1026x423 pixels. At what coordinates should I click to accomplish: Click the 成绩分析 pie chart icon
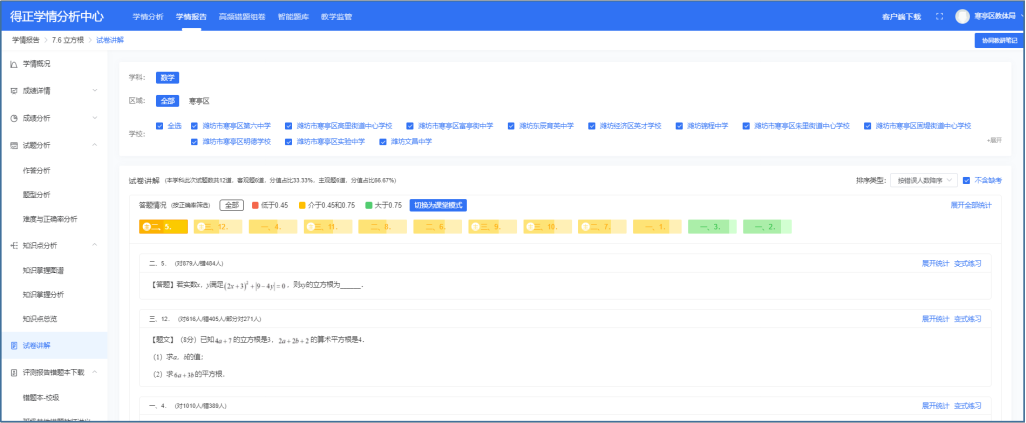tap(14, 118)
